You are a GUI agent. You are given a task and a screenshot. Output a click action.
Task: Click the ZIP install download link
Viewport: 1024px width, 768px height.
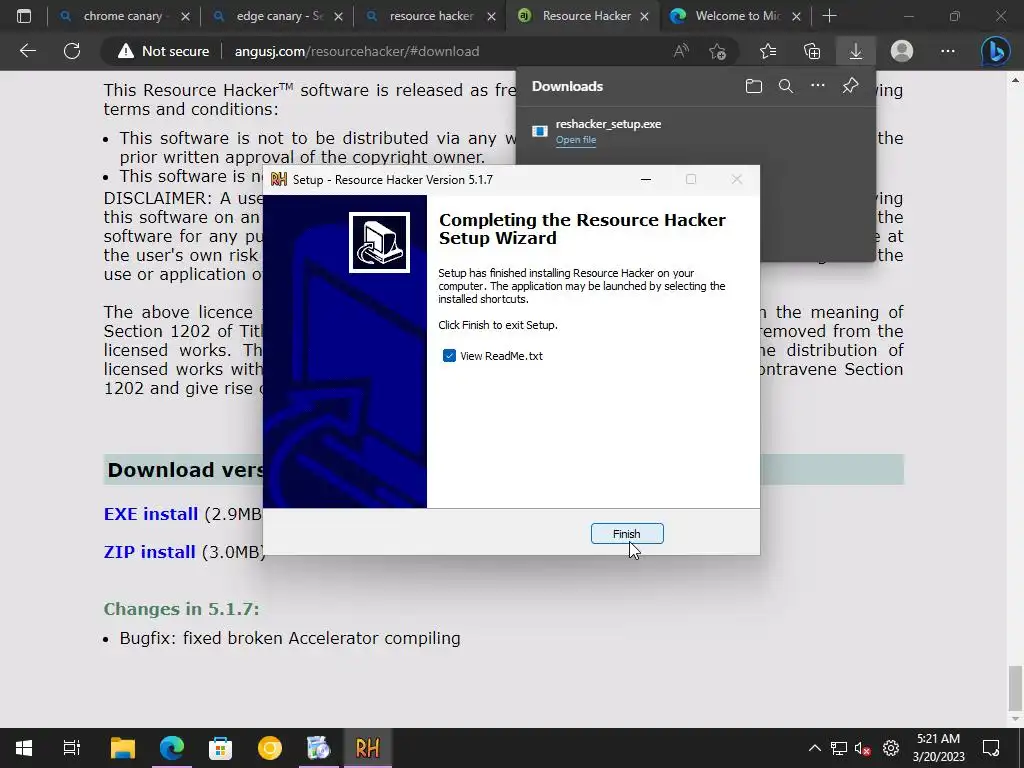click(150, 552)
